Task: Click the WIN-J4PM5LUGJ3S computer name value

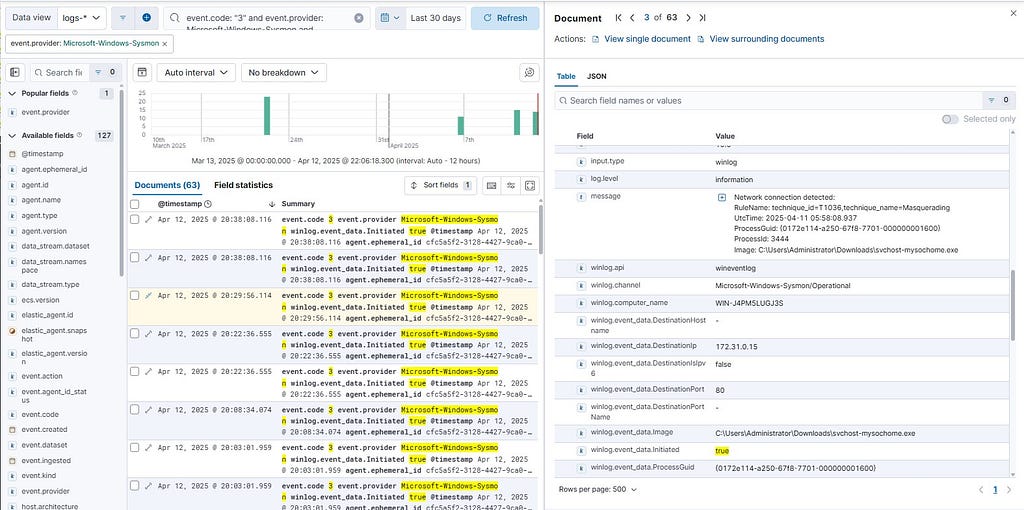Action: [x=749, y=303]
